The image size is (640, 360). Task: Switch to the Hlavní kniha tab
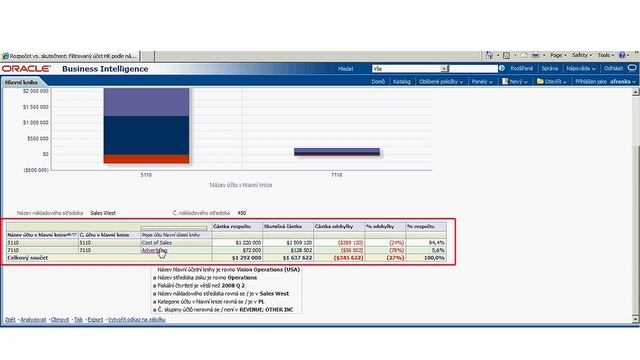click(x=21, y=82)
